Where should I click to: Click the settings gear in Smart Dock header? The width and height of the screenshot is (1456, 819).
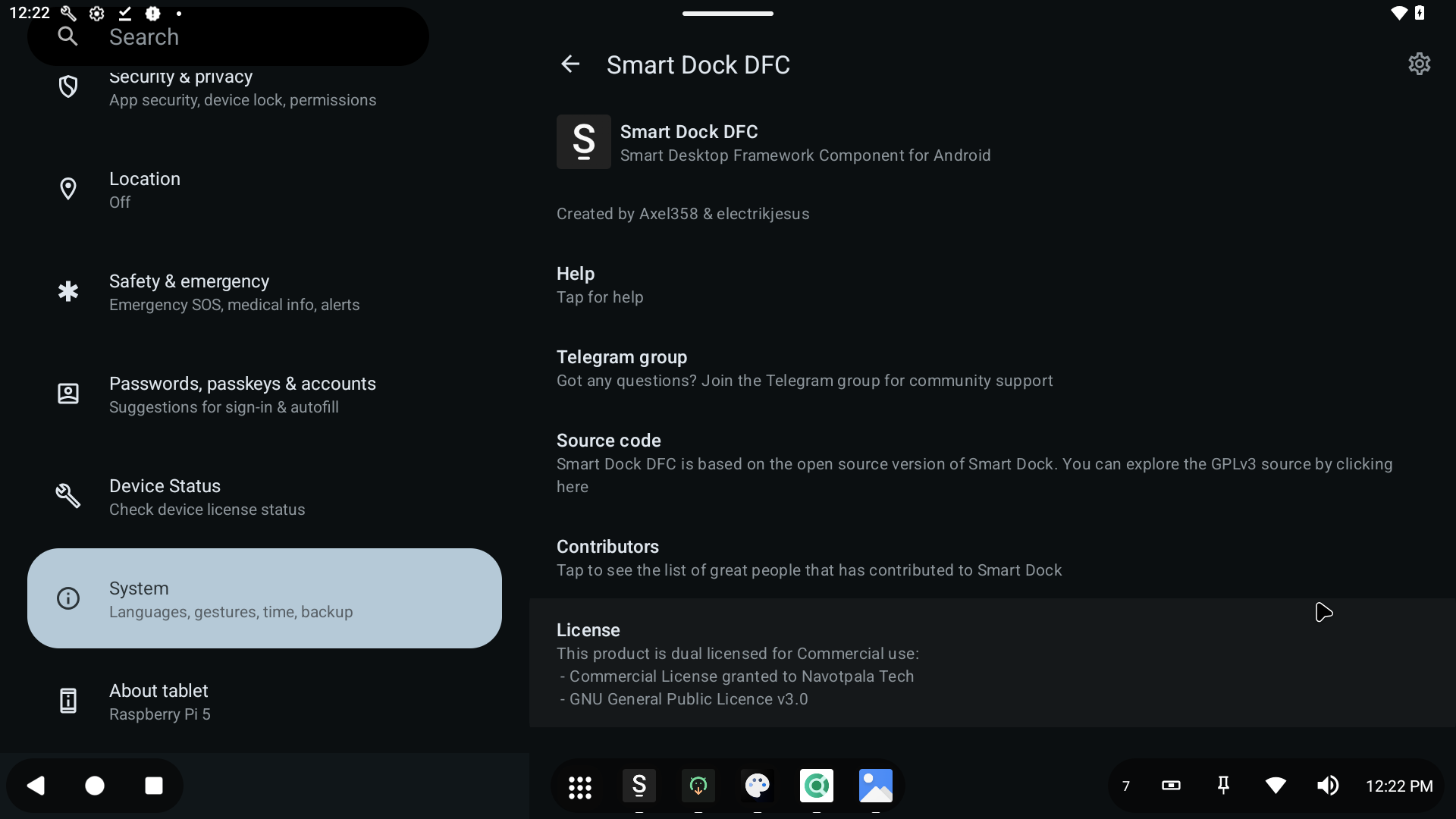pos(1419,64)
